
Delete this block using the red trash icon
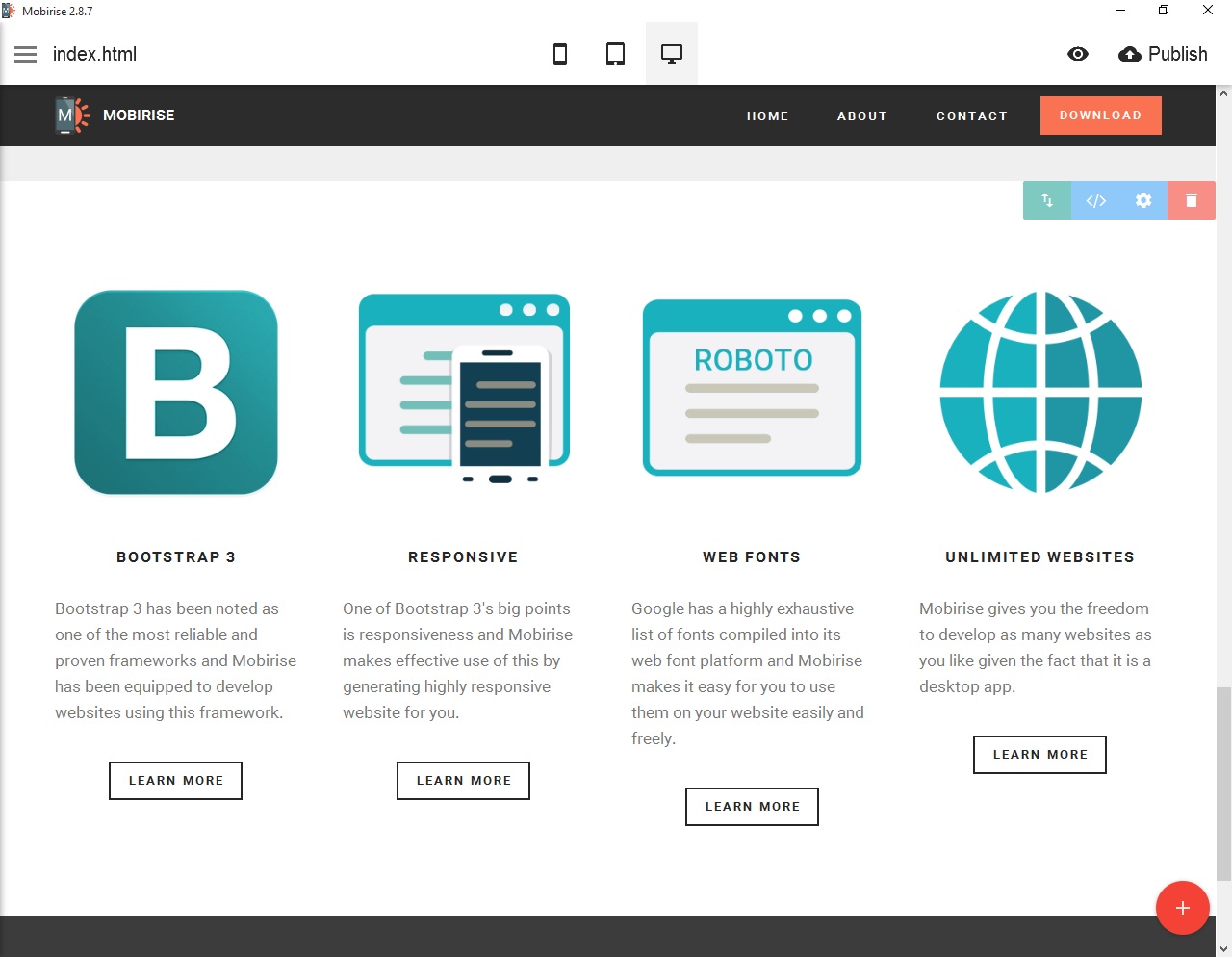coord(1192,200)
